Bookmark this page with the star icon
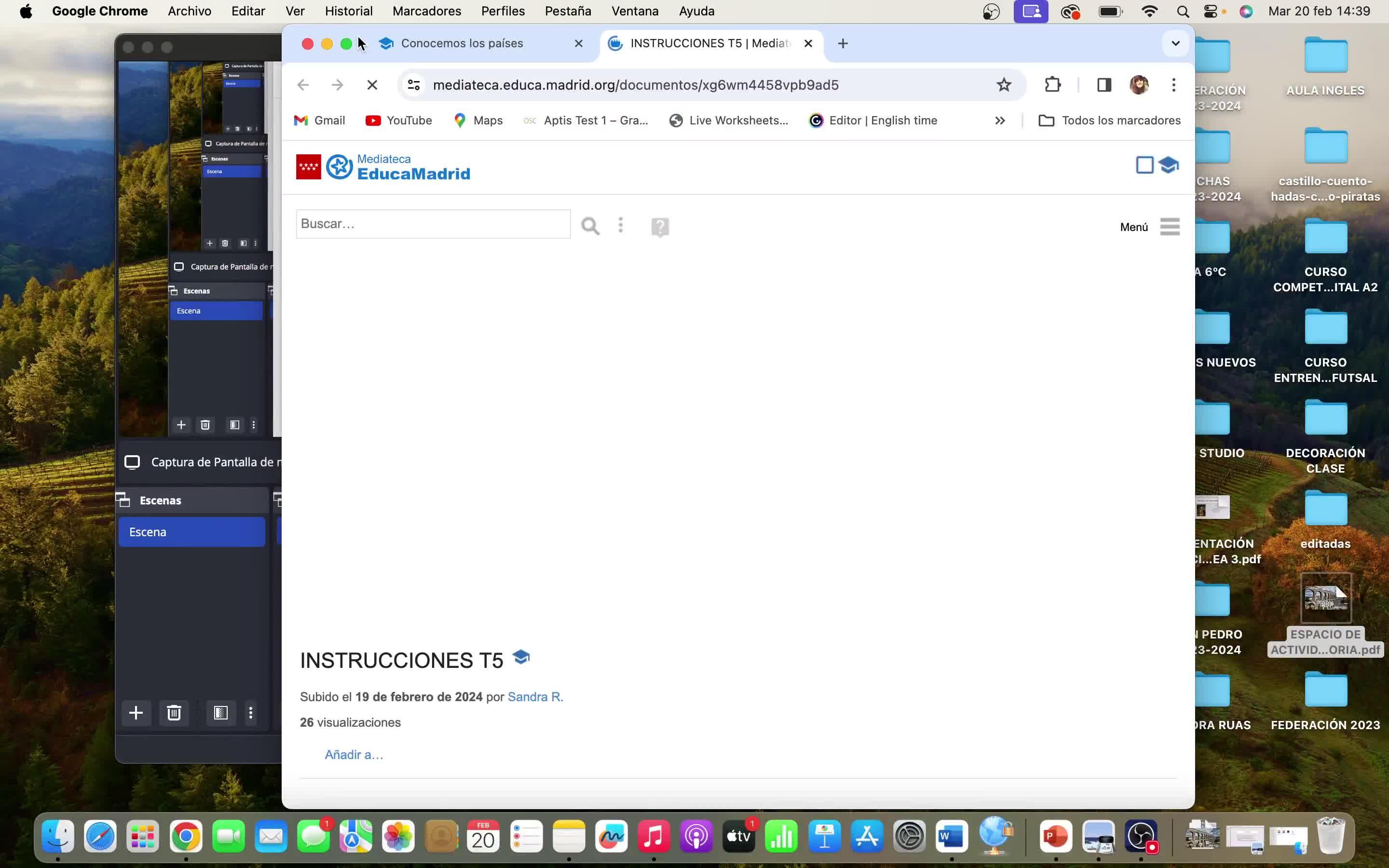 pos(1003,85)
